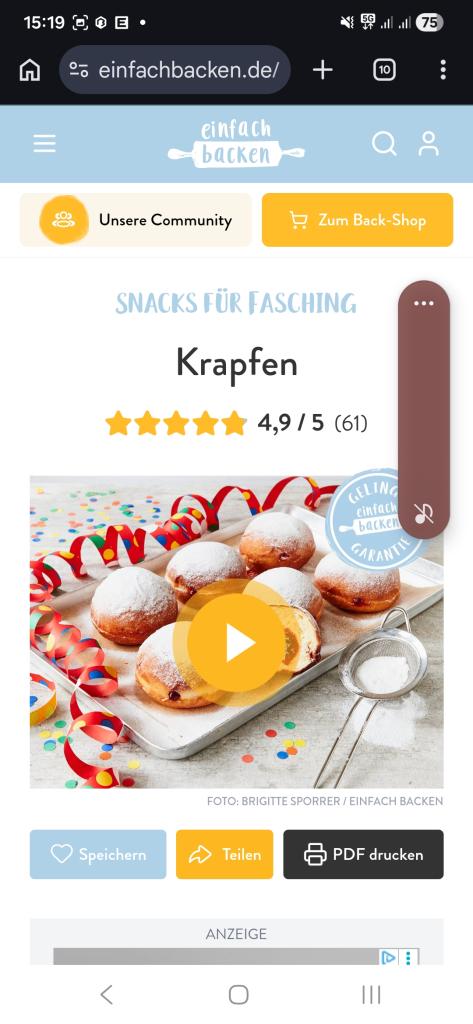
Task: Open Snacks für Fasching category link
Action: [x=236, y=303]
